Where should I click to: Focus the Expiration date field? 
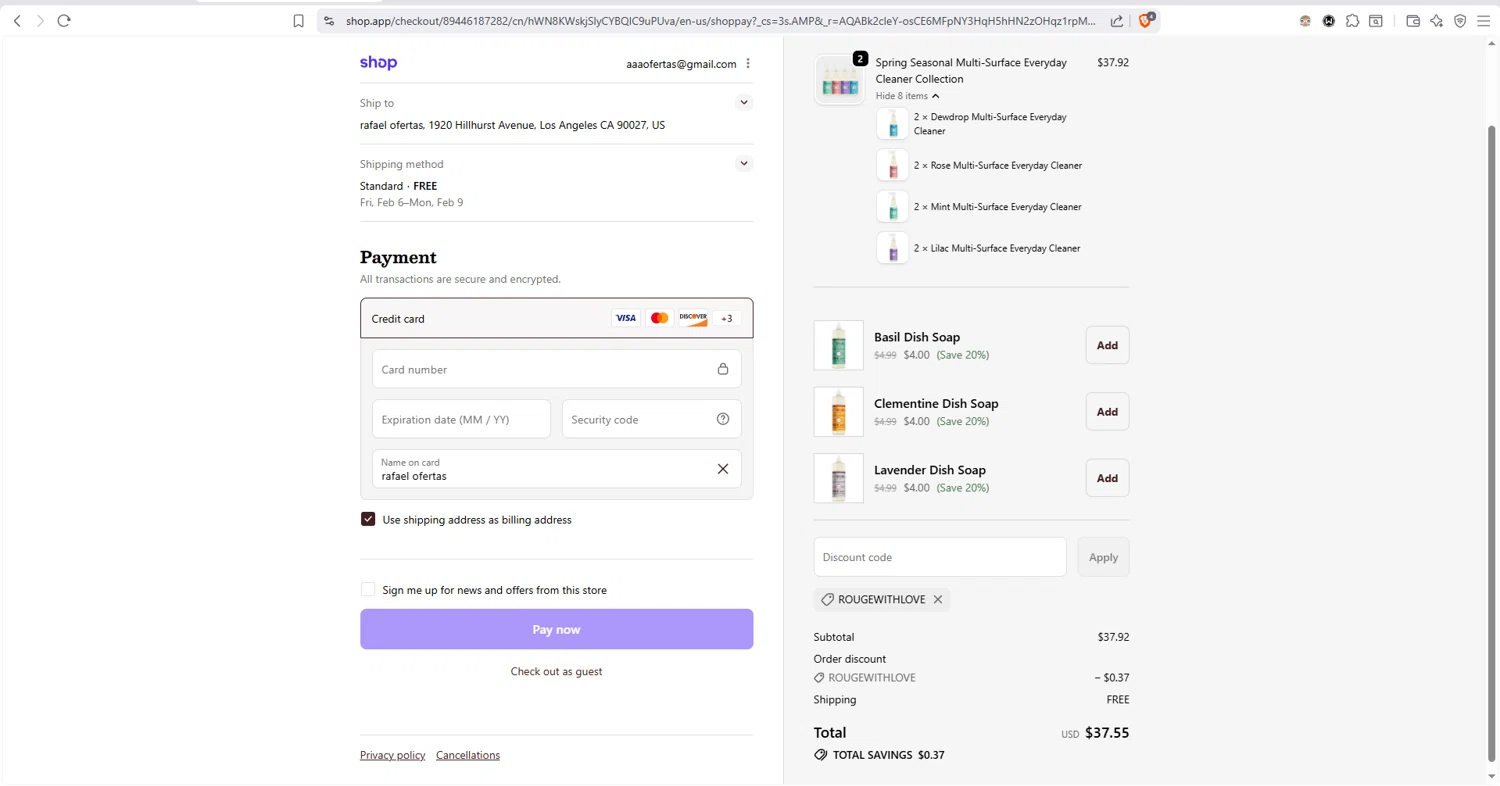461,419
